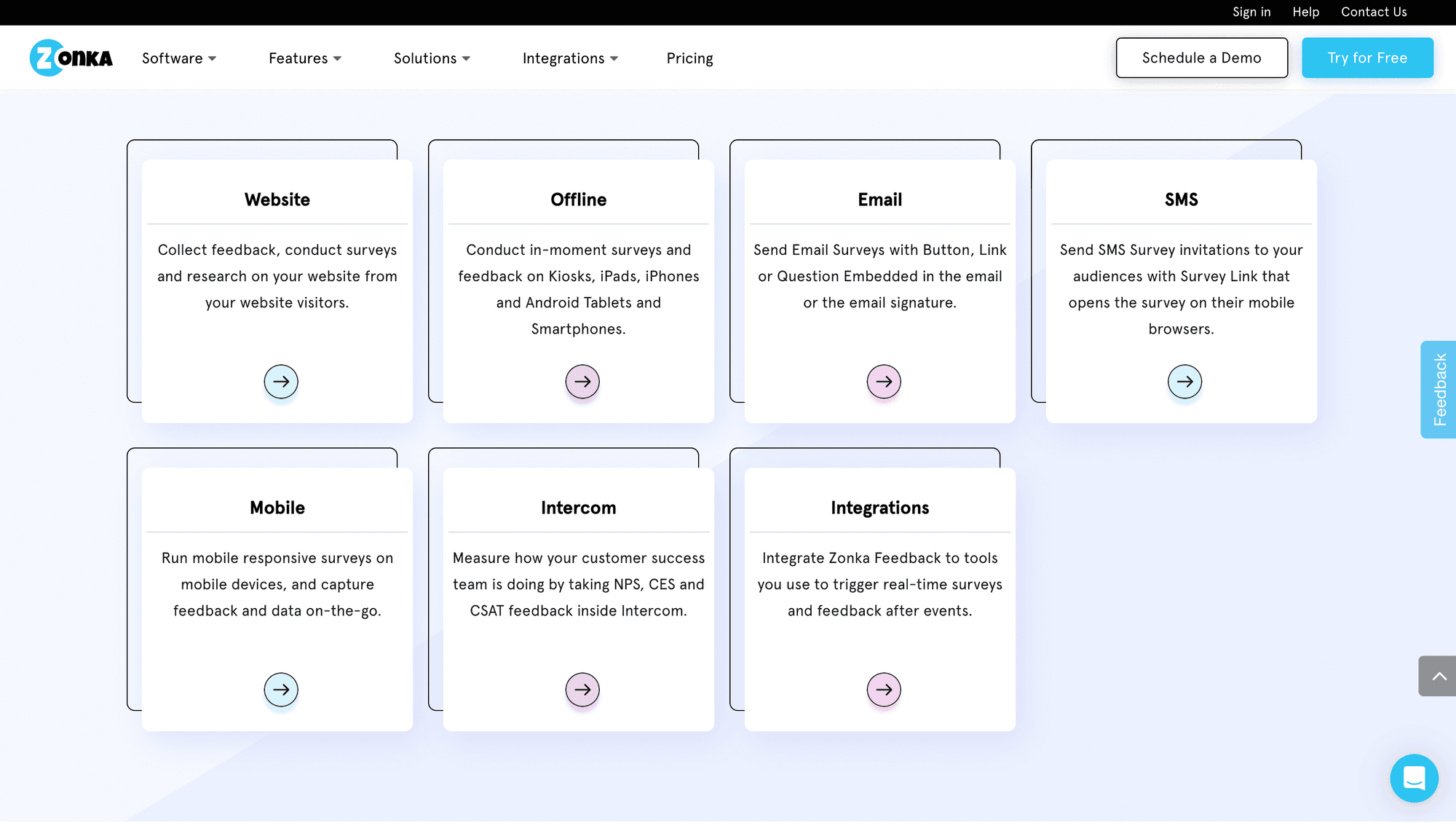Click the arrow icon on Integrations card

click(884, 690)
